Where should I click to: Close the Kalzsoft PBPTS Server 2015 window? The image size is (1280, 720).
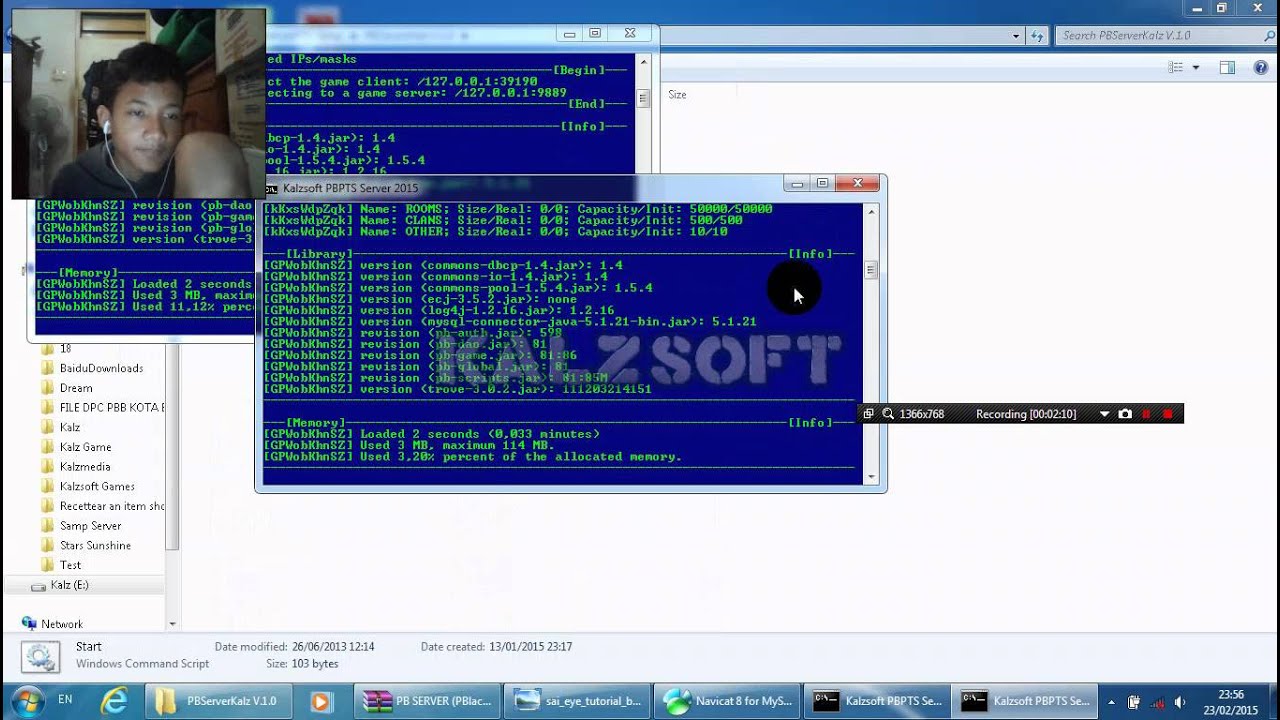point(857,184)
